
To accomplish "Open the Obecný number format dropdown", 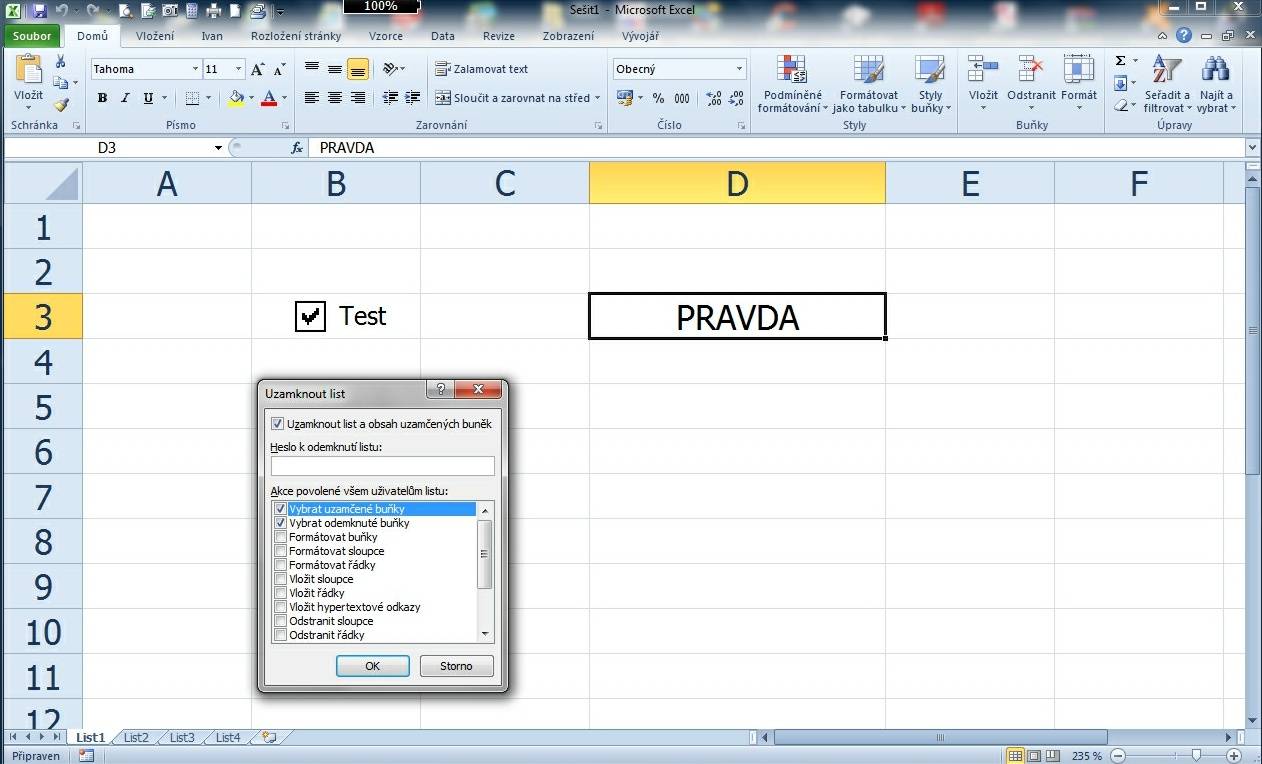I will (x=739, y=69).
